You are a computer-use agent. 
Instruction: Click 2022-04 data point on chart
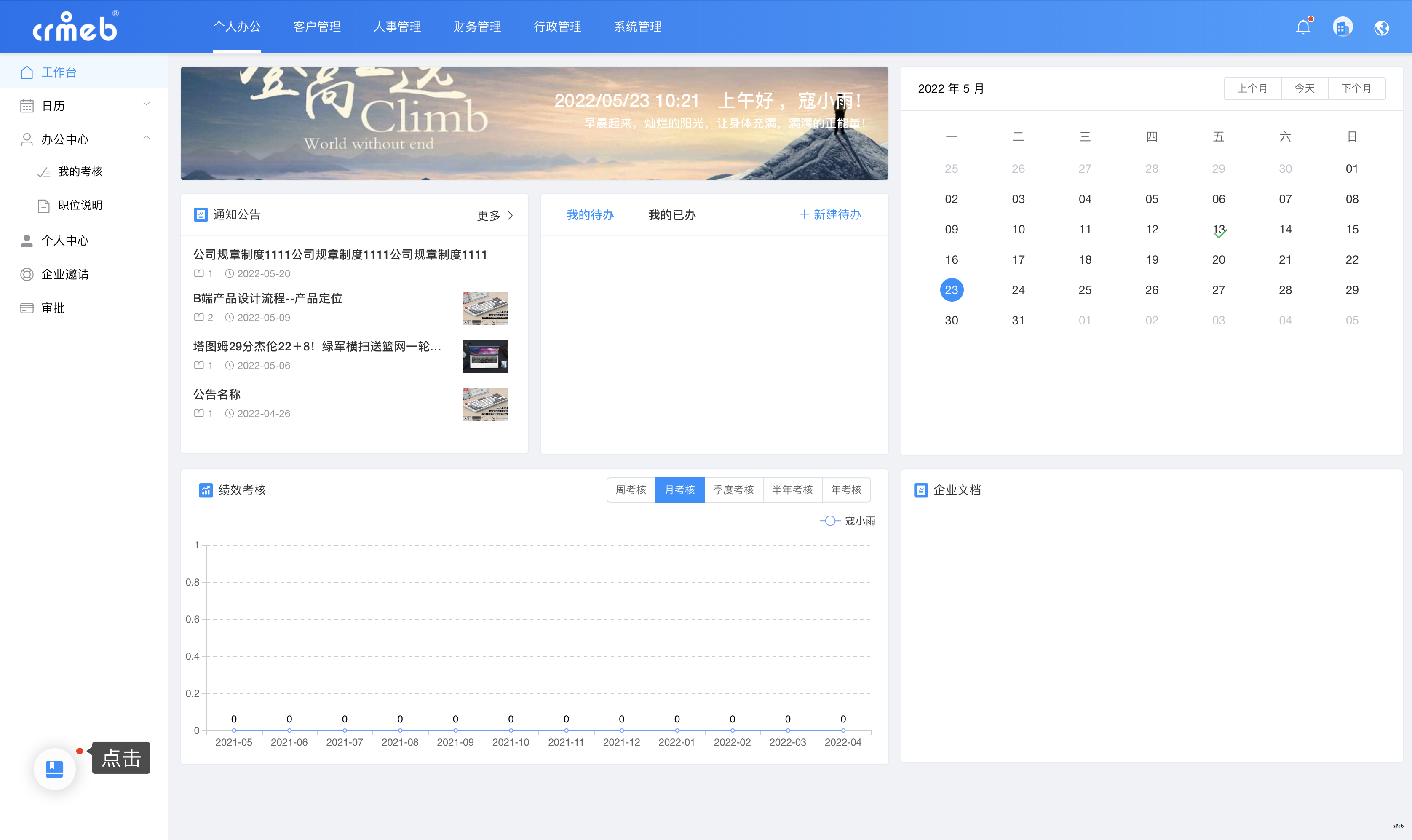pyautogui.click(x=843, y=730)
